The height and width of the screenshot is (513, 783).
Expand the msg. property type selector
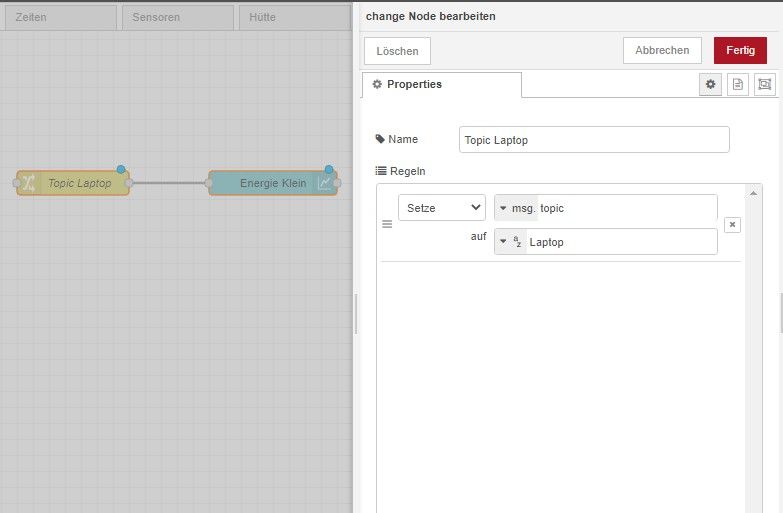(516, 208)
